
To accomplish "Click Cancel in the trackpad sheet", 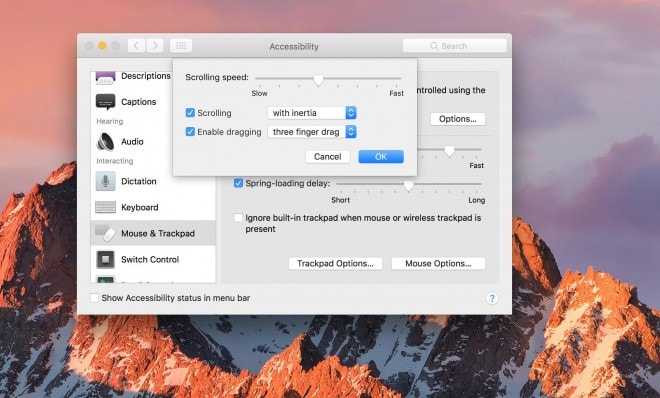I will (x=327, y=157).
